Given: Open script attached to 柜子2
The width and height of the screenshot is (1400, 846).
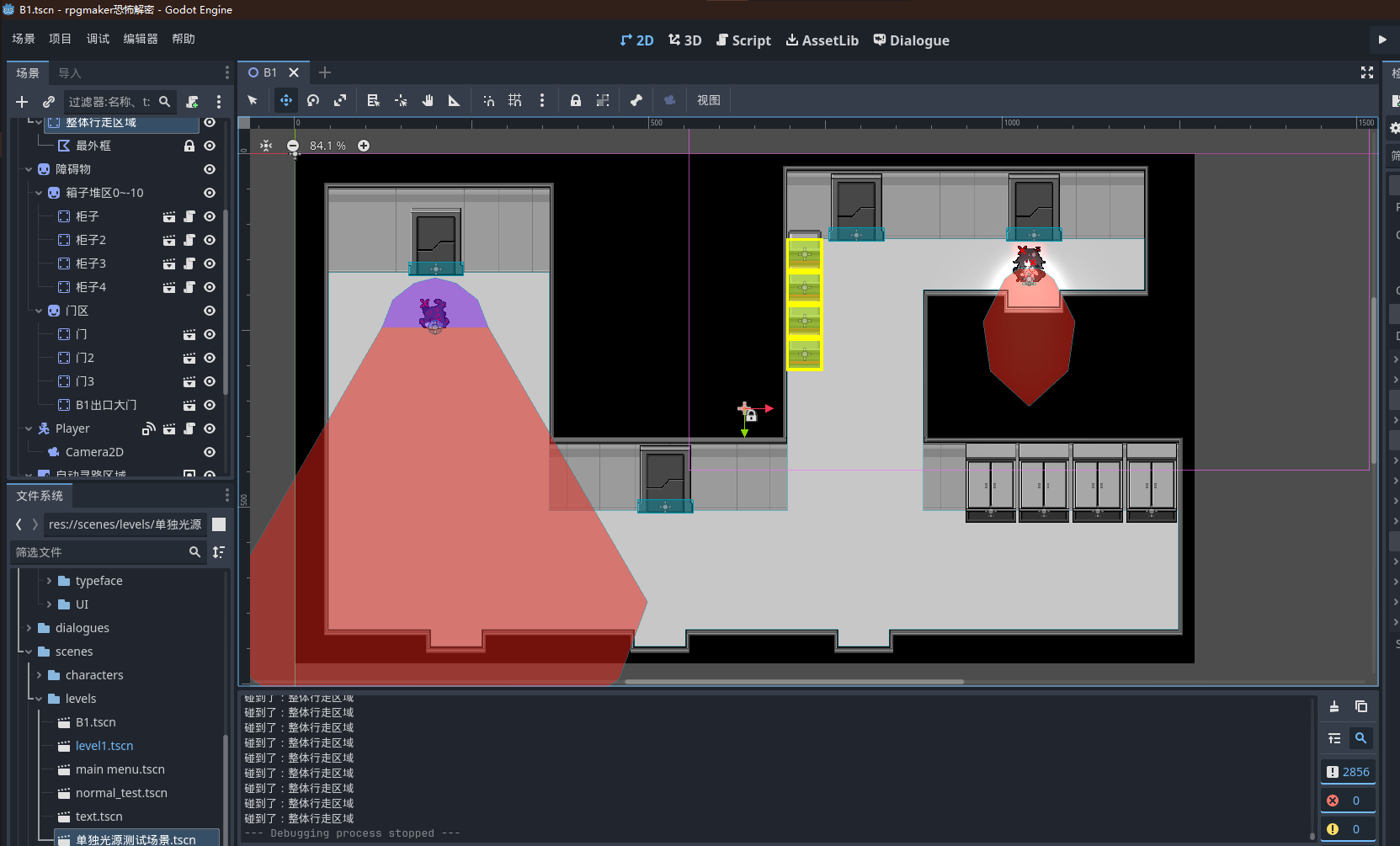Looking at the screenshot, I should coord(189,240).
